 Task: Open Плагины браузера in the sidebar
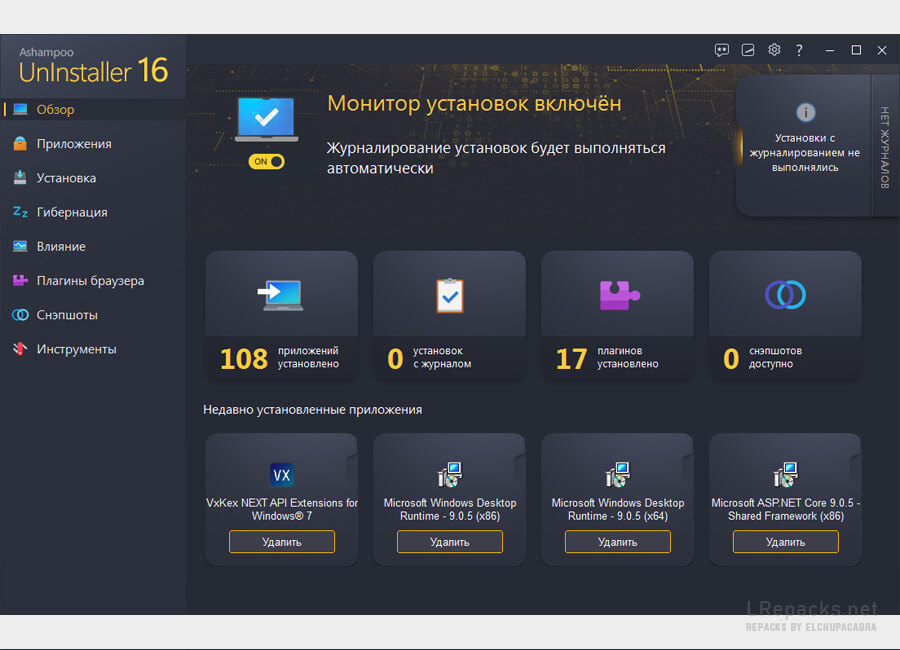(90, 281)
